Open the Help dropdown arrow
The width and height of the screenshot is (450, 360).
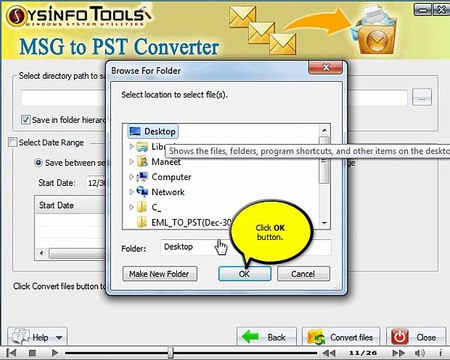tap(59, 338)
